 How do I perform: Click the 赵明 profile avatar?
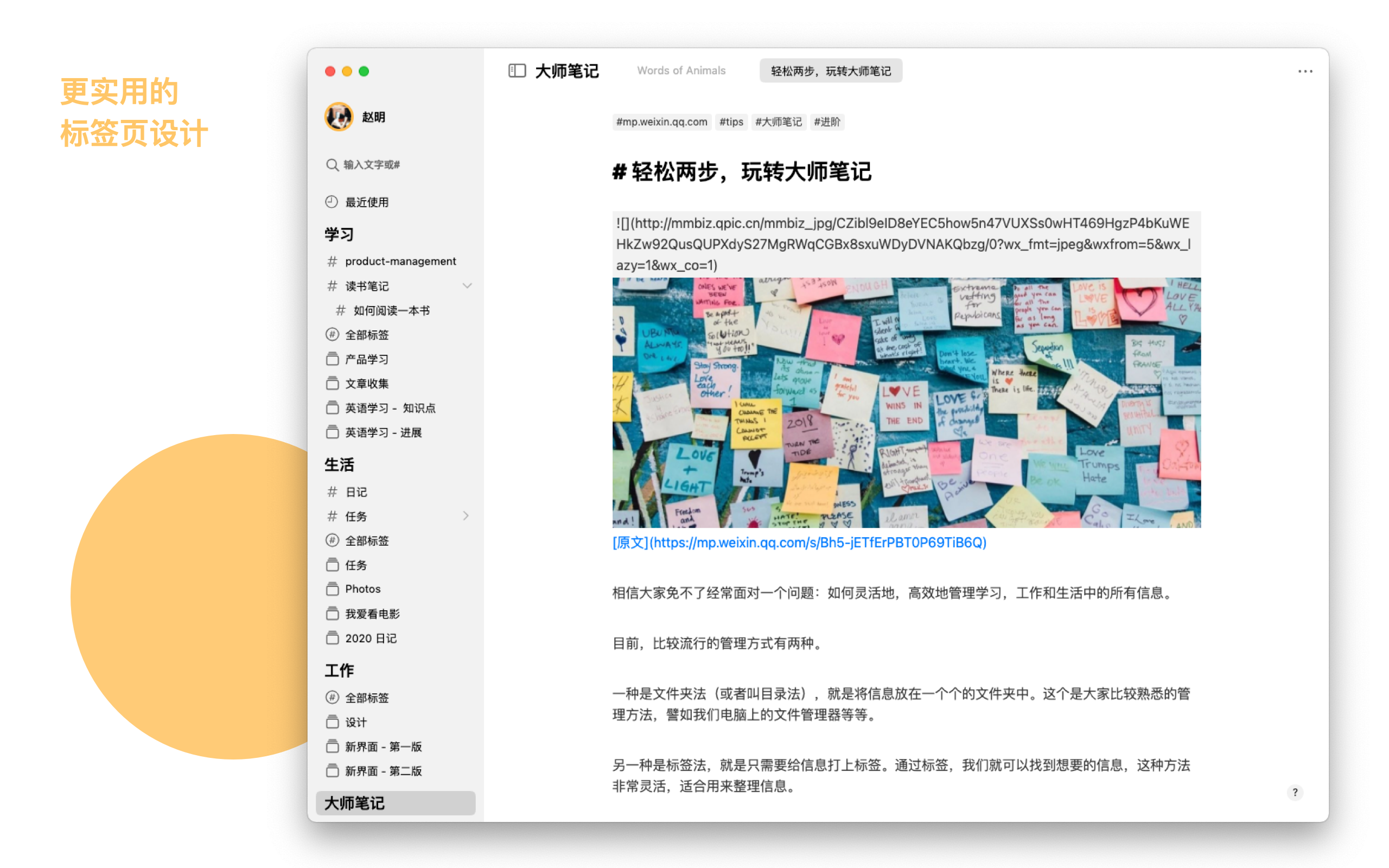tap(339, 117)
